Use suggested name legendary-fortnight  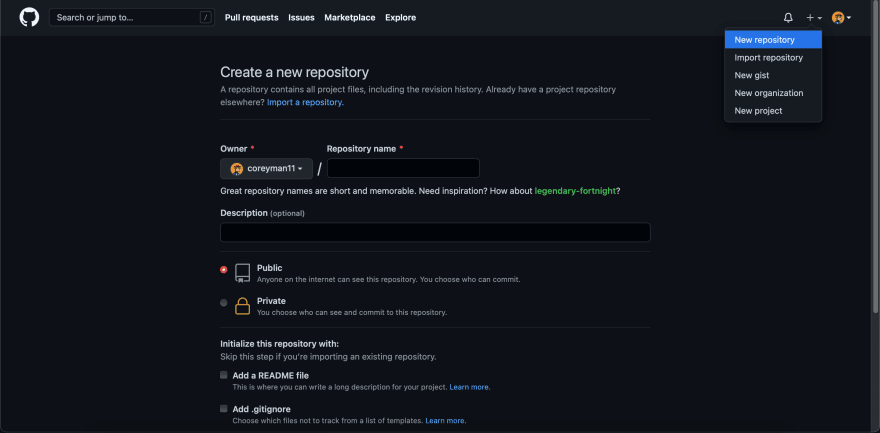575,191
